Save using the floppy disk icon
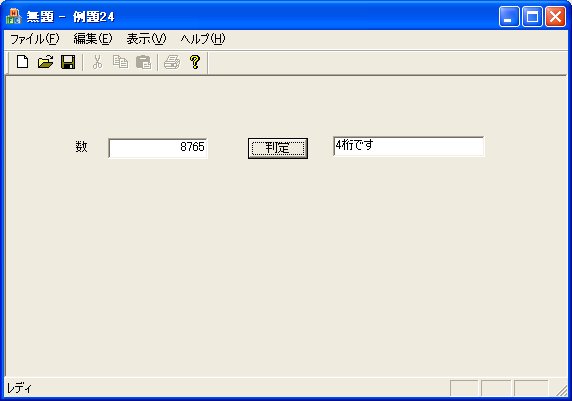This screenshot has height=401, width=572. pyautogui.click(x=68, y=62)
